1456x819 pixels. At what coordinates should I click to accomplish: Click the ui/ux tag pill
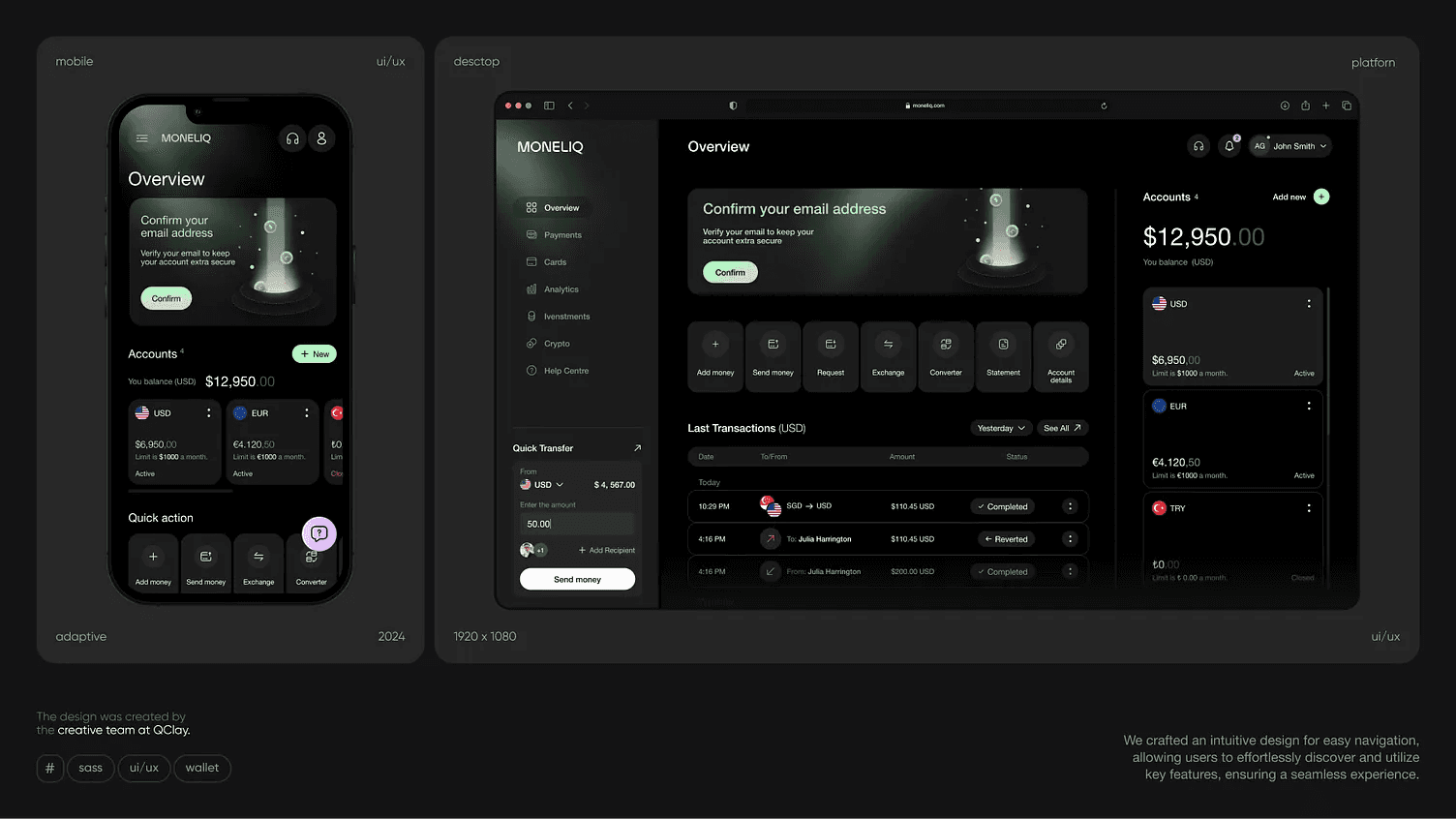tap(144, 768)
